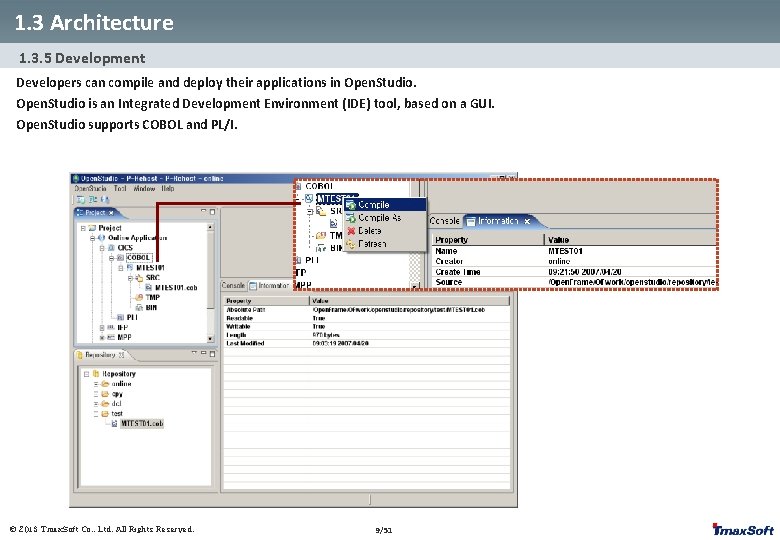
Task: Expand the IFP node
Action: [x=102, y=327]
